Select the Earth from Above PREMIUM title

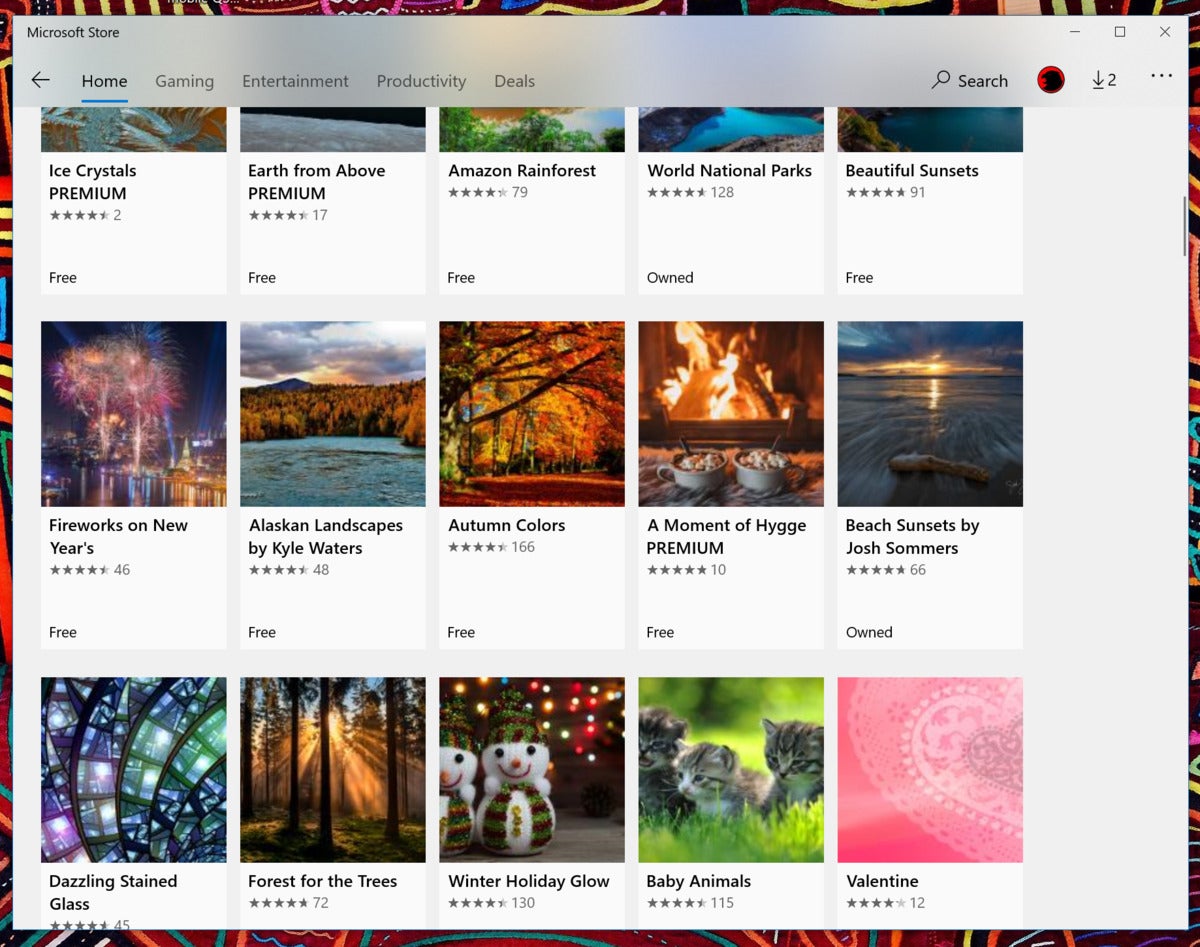pyautogui.click(x=316, y=182)
